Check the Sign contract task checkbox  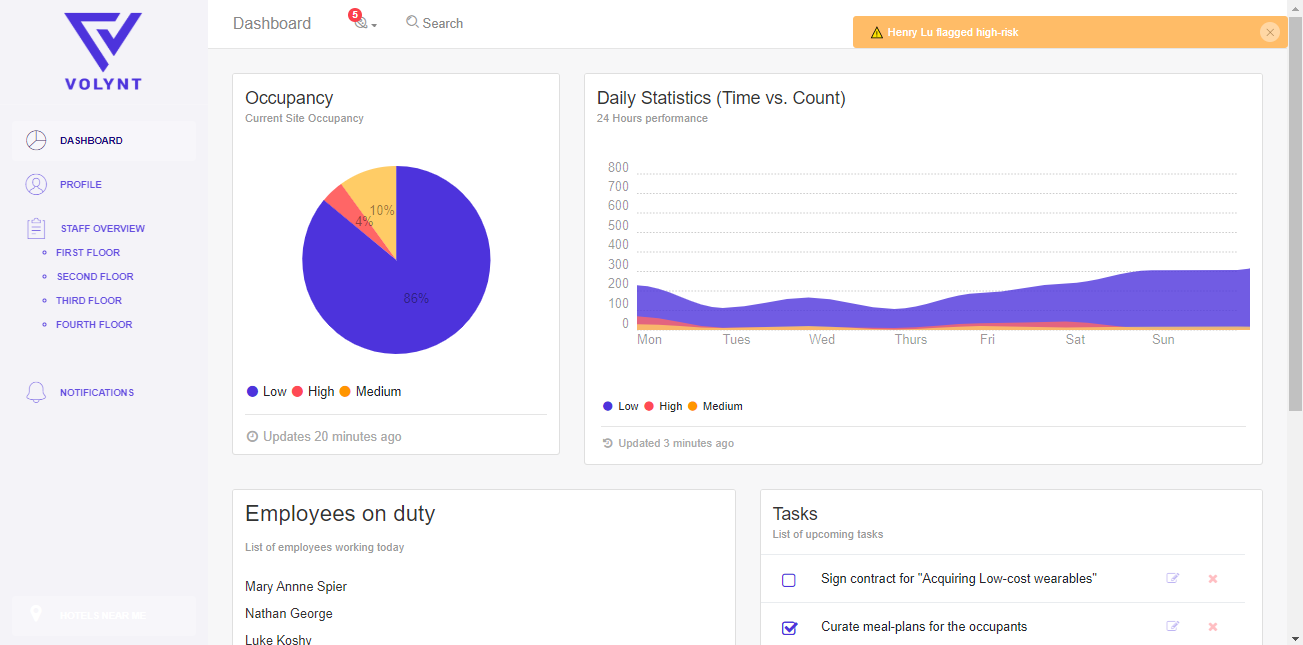[789, 580]
